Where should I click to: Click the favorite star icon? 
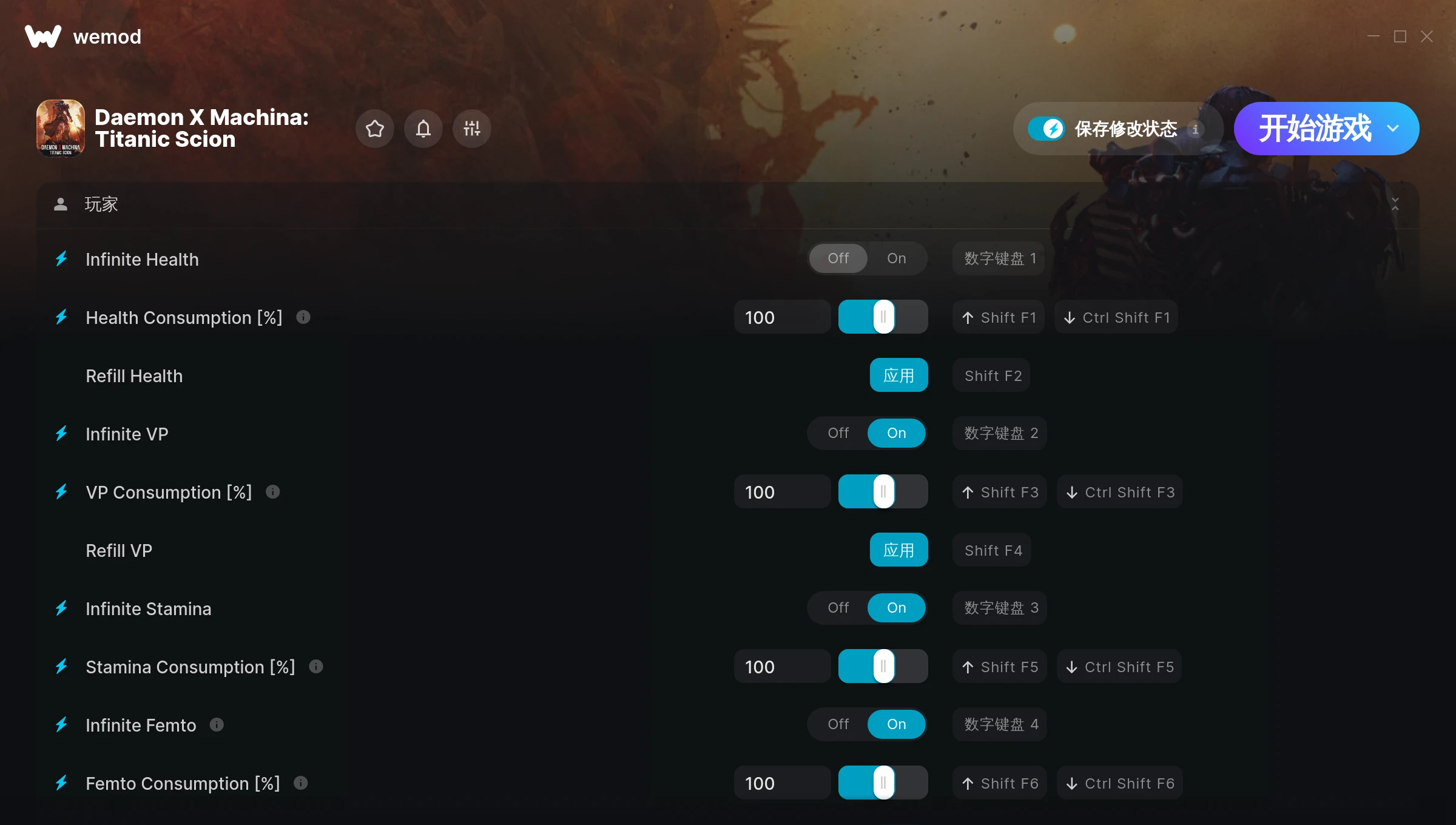tap(375, 129)
